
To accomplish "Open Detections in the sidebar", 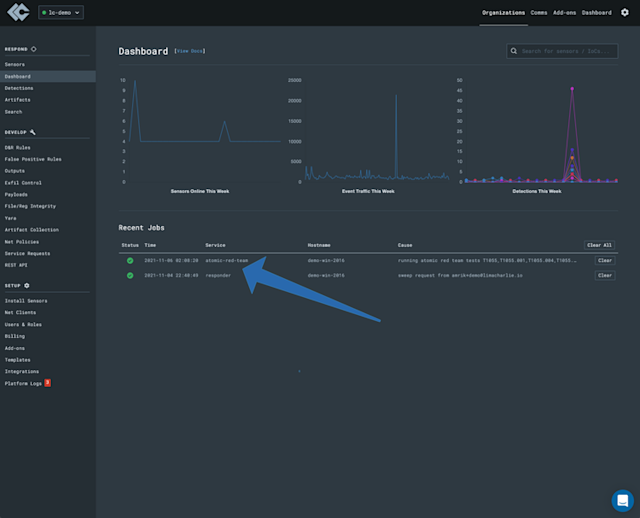I will tap(19, 88).
